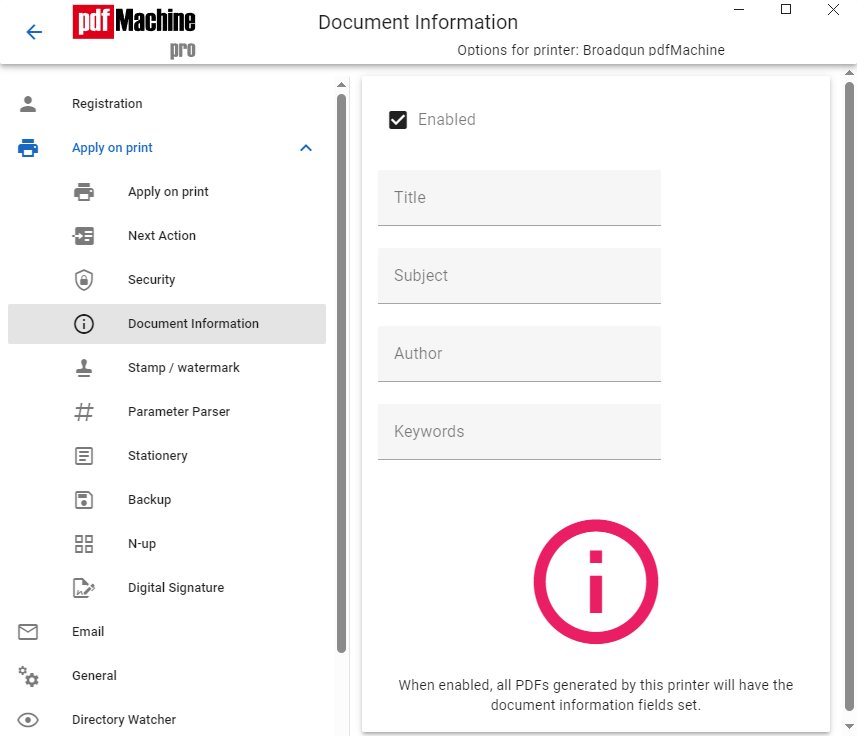Open the Apply on print sub-item

click(x=167, y=192)
